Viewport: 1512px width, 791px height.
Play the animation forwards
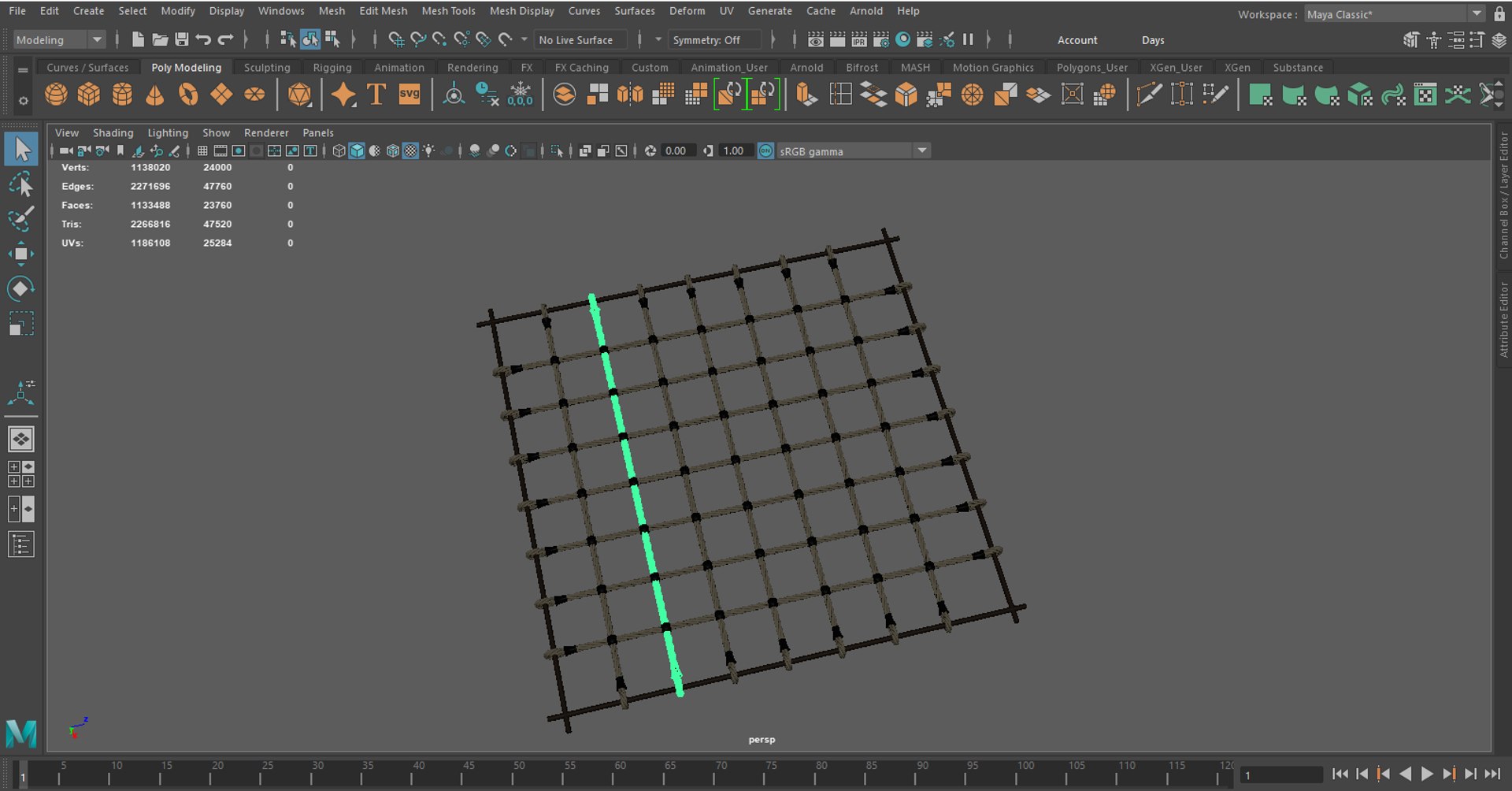pos(1427,774)
